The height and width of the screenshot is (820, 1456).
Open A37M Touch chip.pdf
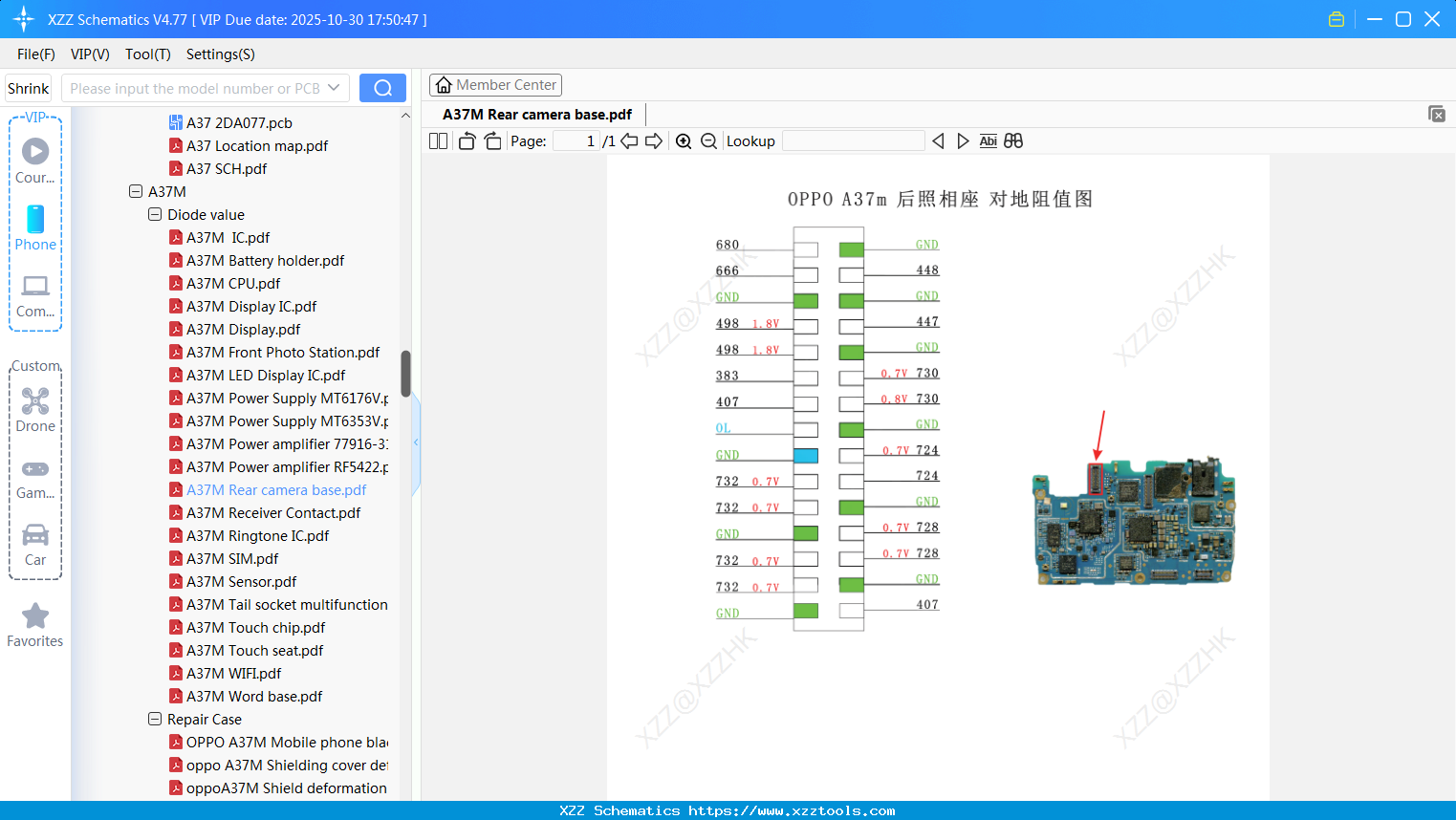pos(256,627)
